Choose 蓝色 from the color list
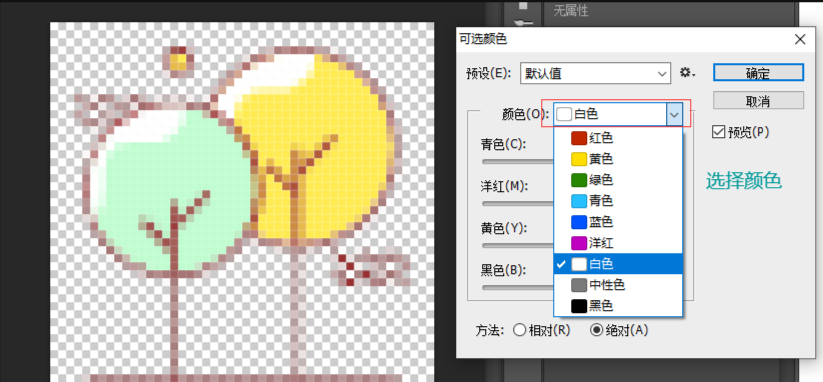Image resolution: width=823 pixels, height=382 pixels. pyautogui.click(x=618, y=221)
